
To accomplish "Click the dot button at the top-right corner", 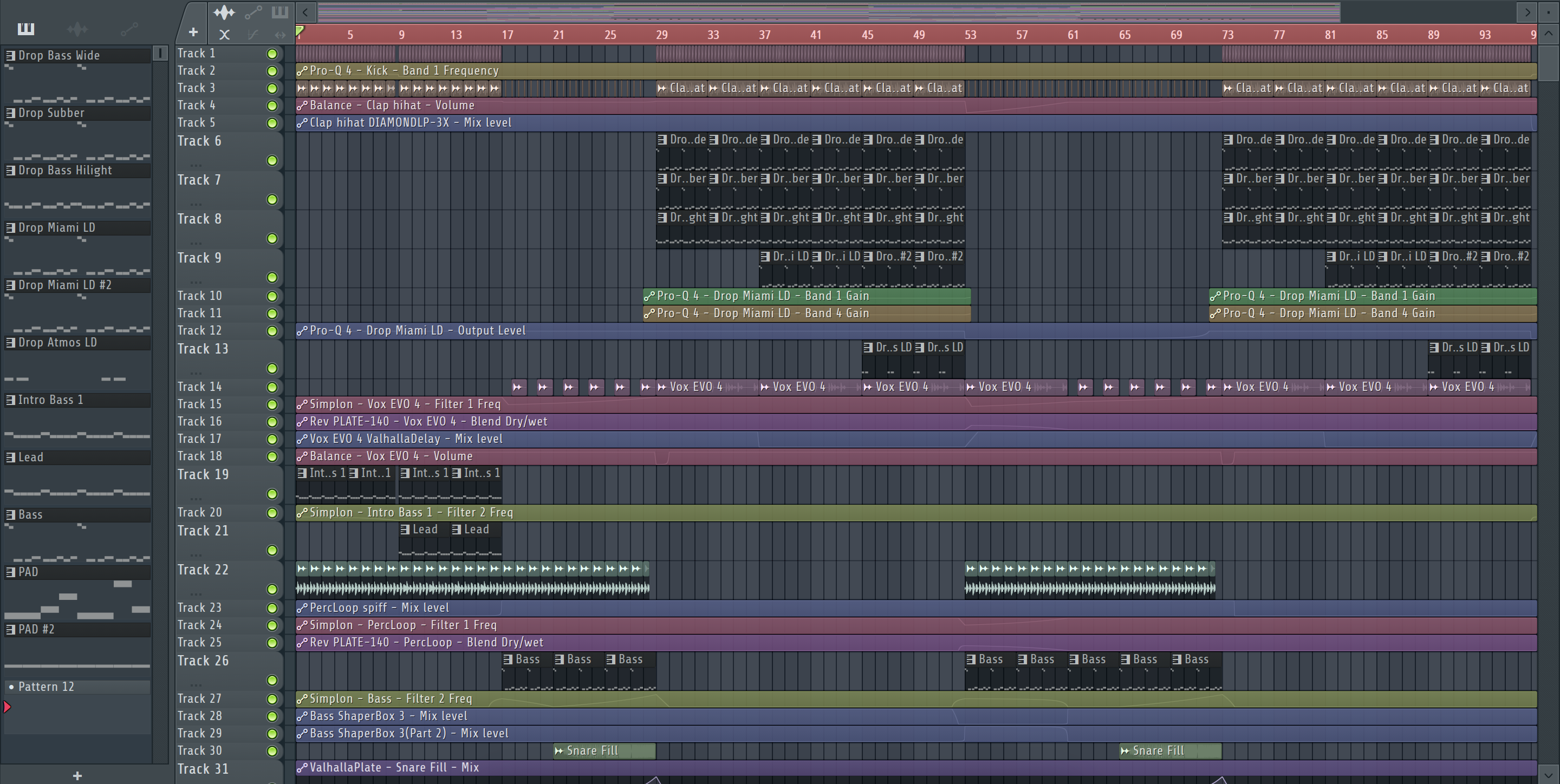I will coord(1549,11).
